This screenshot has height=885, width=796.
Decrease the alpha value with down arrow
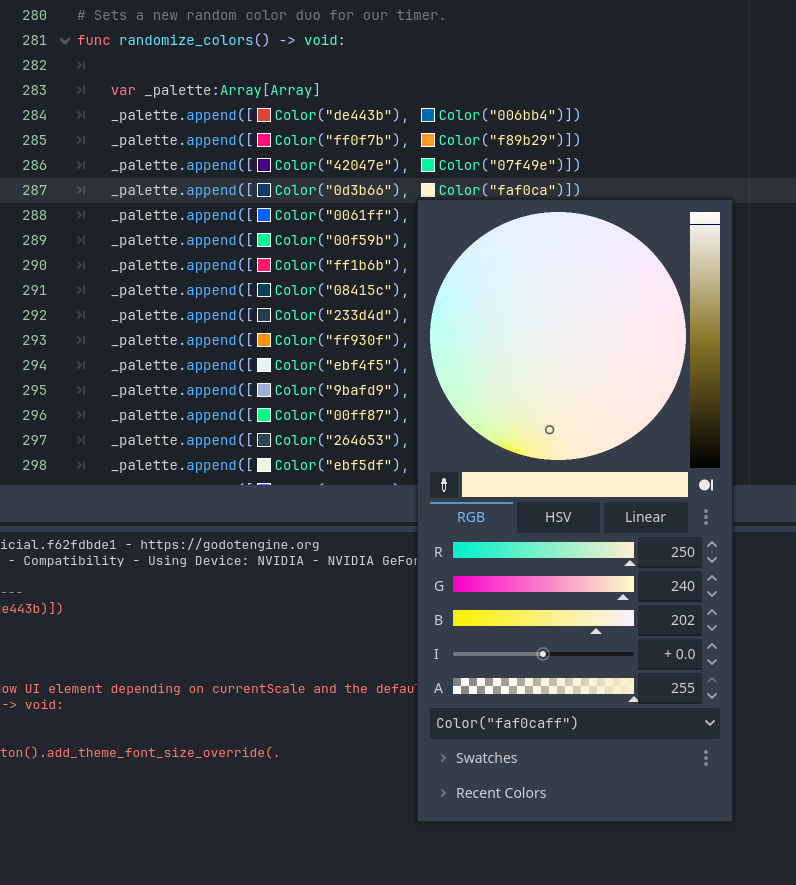pyautogui.click(x=712, y=695)
